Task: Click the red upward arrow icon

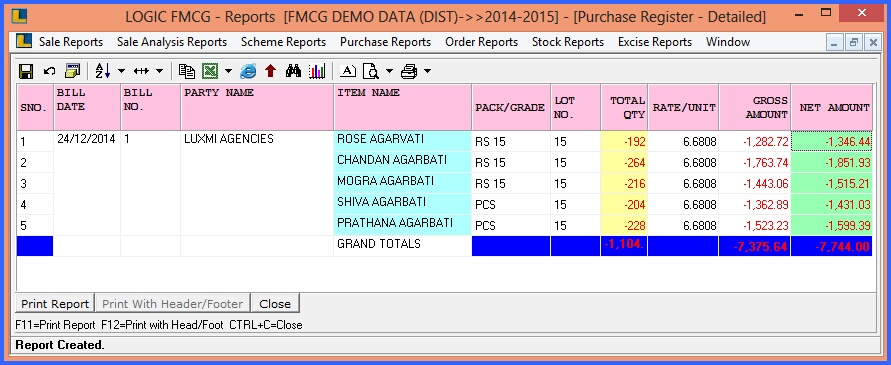Action: 270,71
